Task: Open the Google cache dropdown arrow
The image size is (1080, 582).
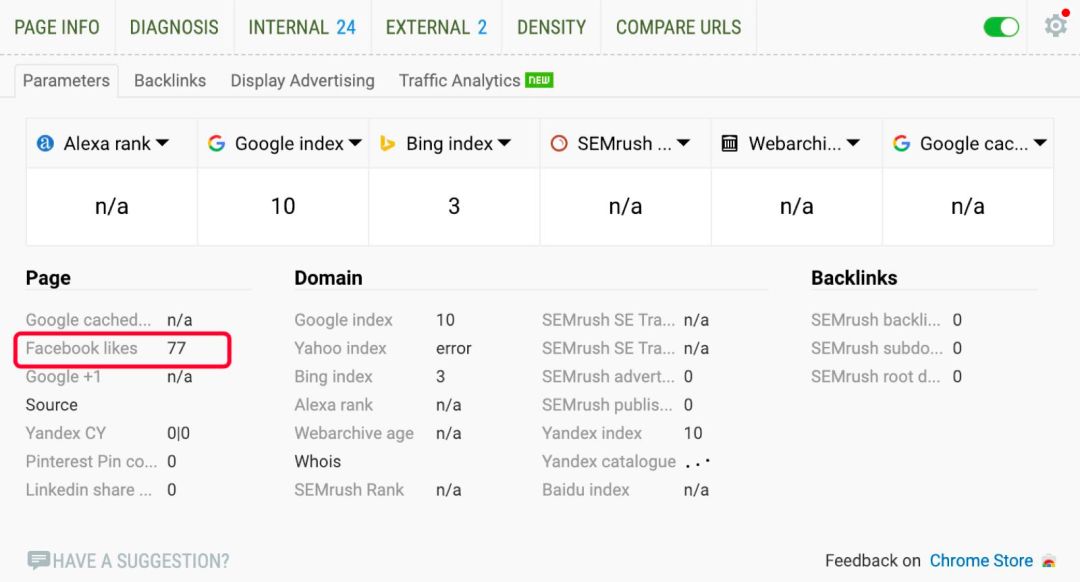Action: pos(1040,144)
